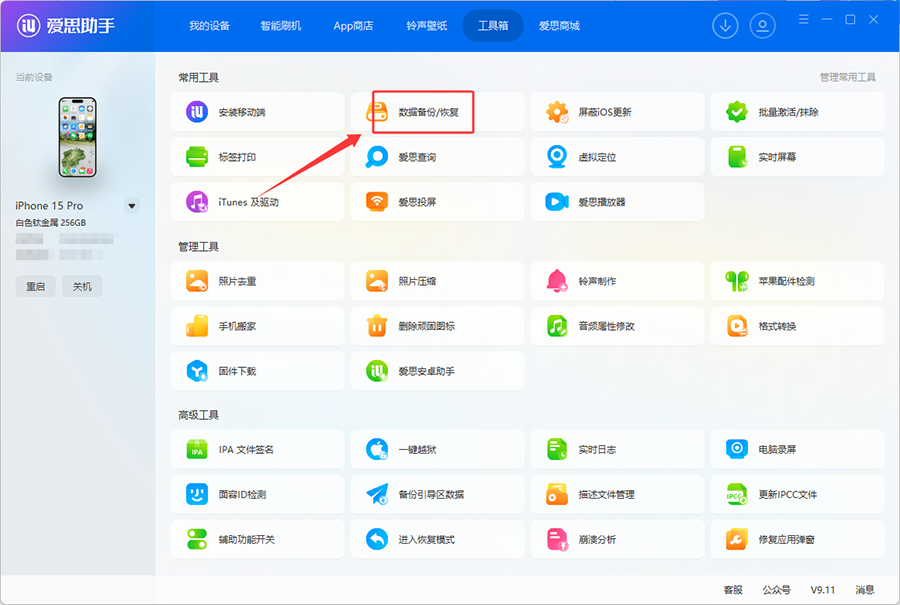Click the 爱思助手 logo
Image resolution: width=900 pixels, height=605 pixels.
point(65,25)
